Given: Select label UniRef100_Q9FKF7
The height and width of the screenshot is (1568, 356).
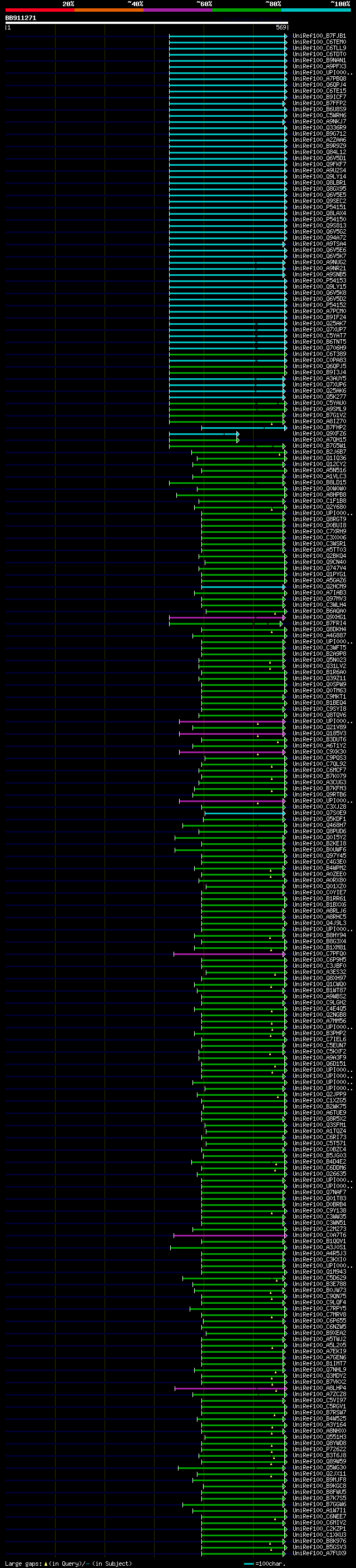Looking at the screenshot, I should [x=319, y=164].
